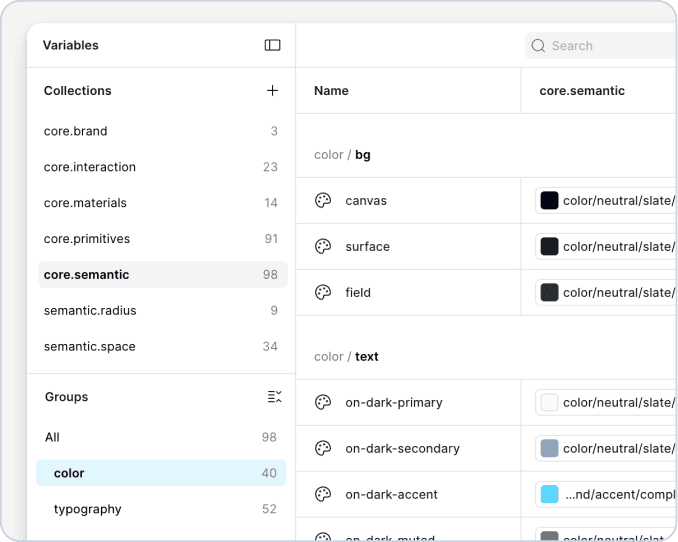Screen dimensions: 678x542
Task: Click the on-dark-accent alias value field
Action: point(606,494)
